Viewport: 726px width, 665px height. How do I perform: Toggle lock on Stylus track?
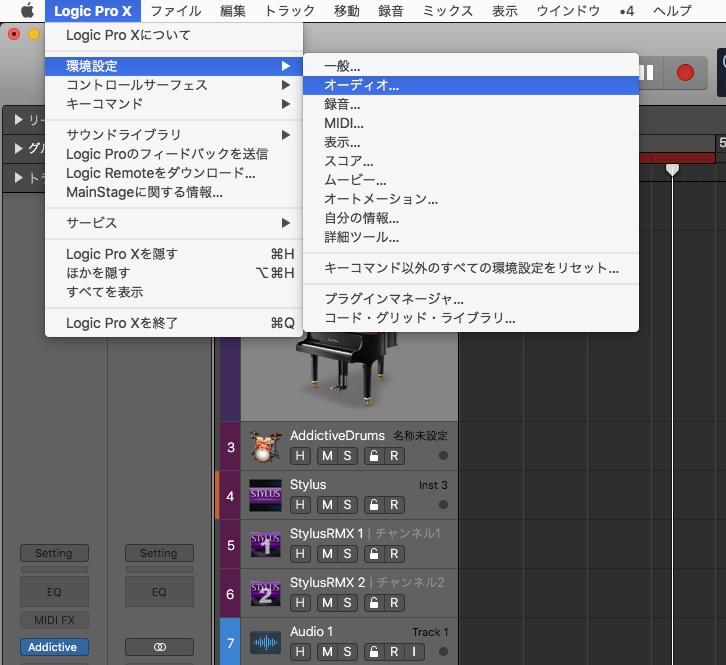[374, 505]
